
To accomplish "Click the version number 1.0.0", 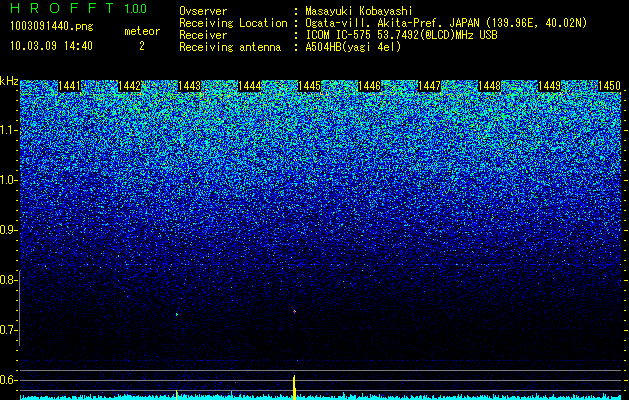I will [x=136, y=9].
